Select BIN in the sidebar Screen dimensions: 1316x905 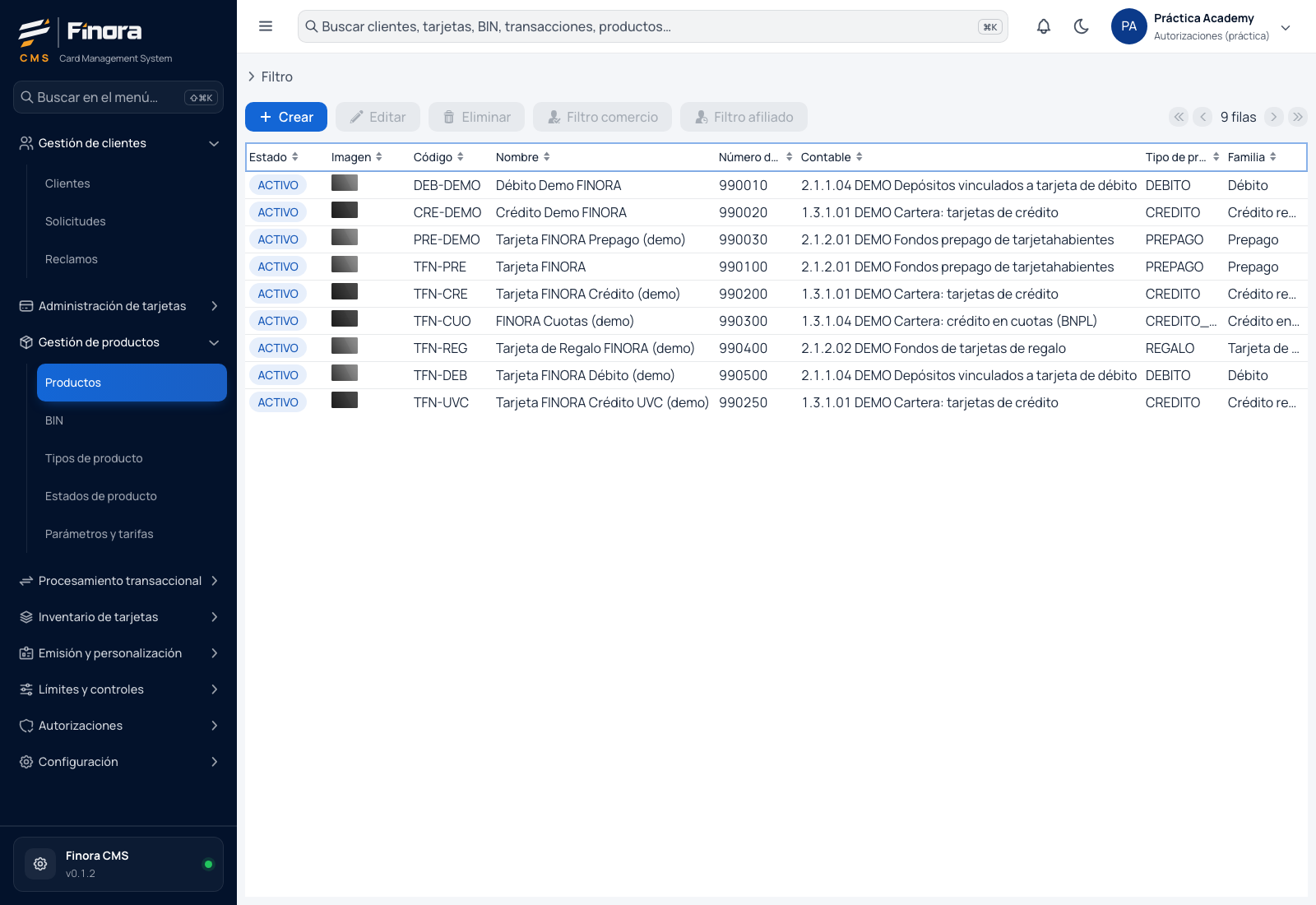coord(54,420)
